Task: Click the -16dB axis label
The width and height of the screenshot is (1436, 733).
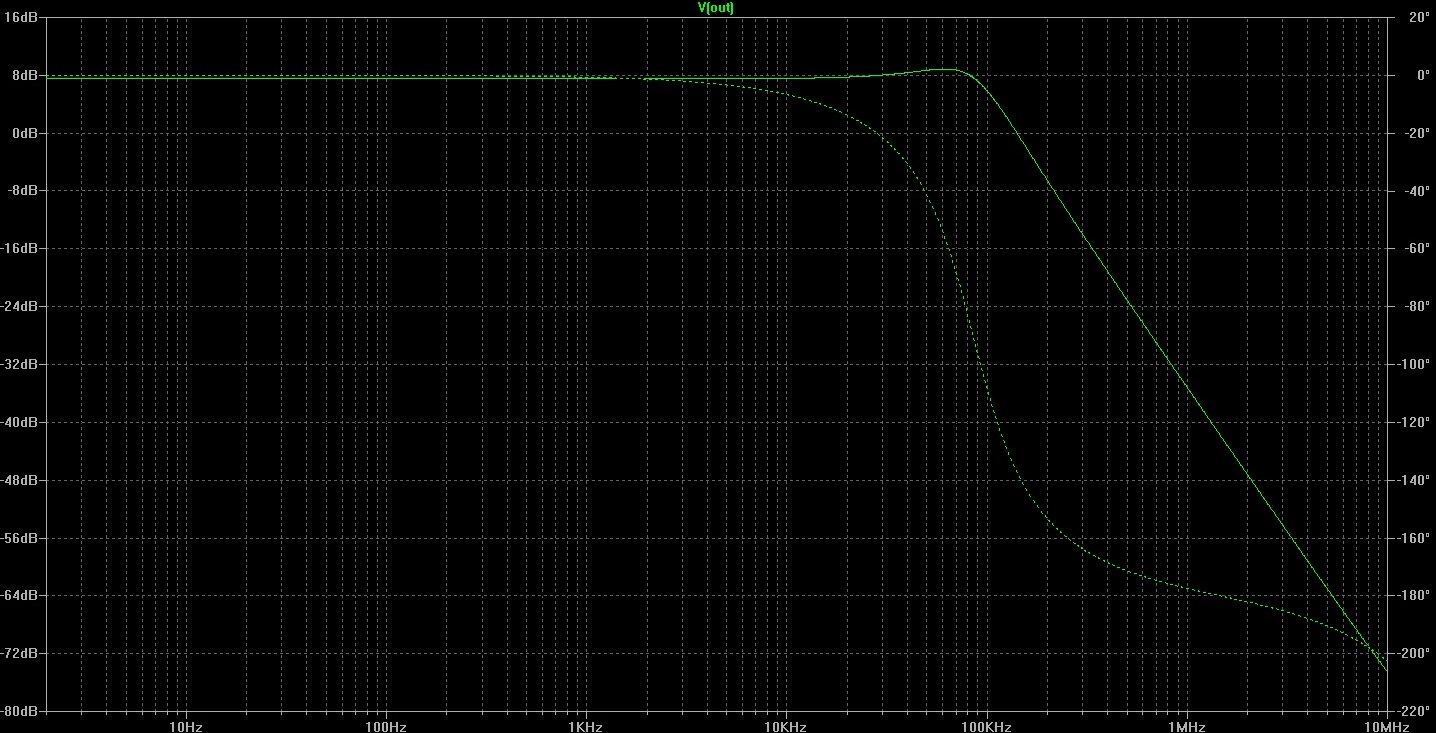Action: [19, 249]
